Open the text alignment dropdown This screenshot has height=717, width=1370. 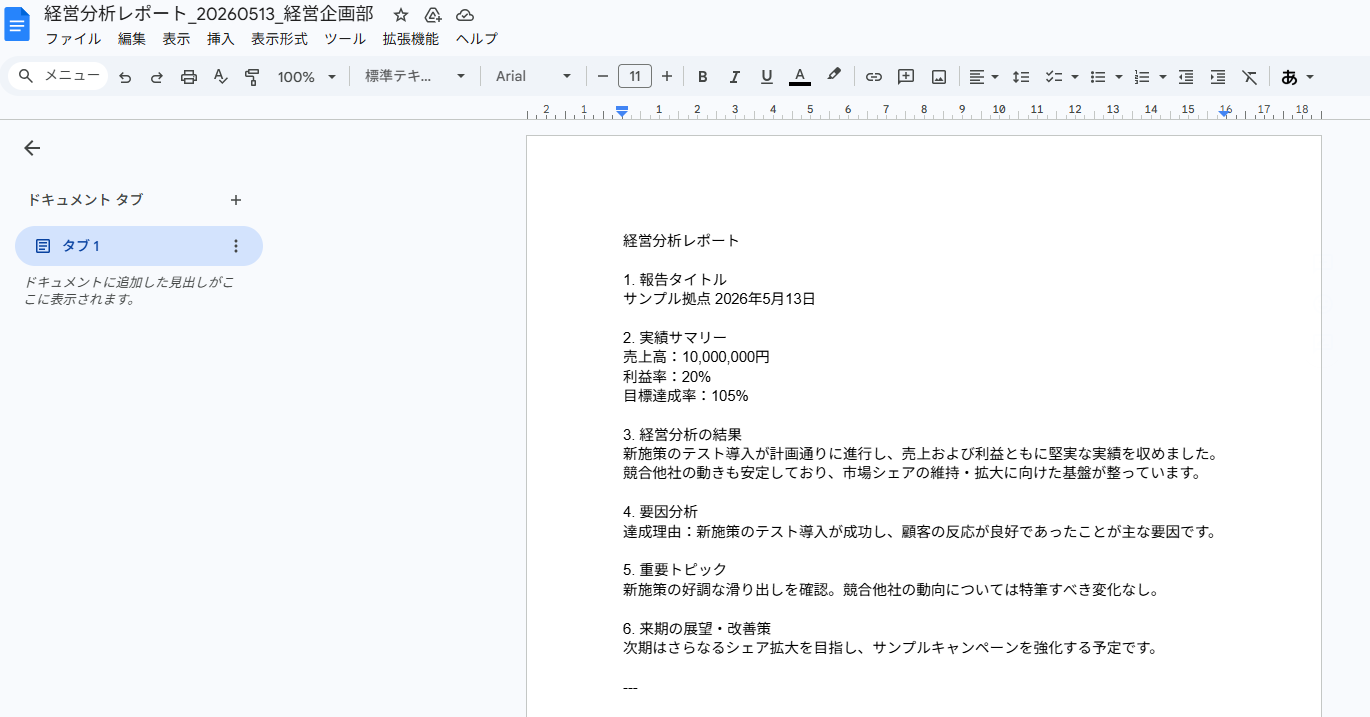click(x=984, y=77)
